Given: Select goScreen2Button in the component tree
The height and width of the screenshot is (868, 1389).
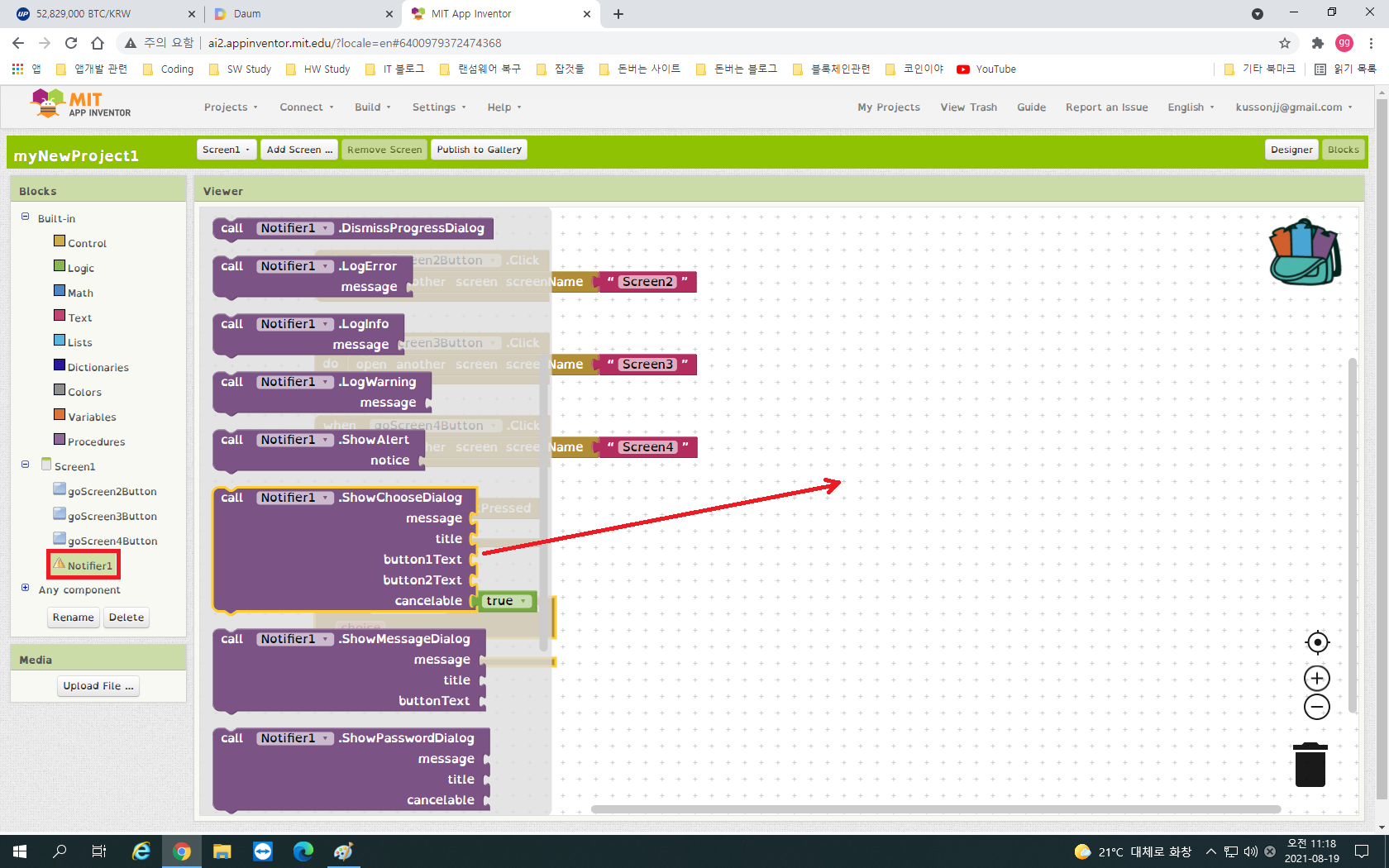Looking at the screenshot, I should coord(112,491).
